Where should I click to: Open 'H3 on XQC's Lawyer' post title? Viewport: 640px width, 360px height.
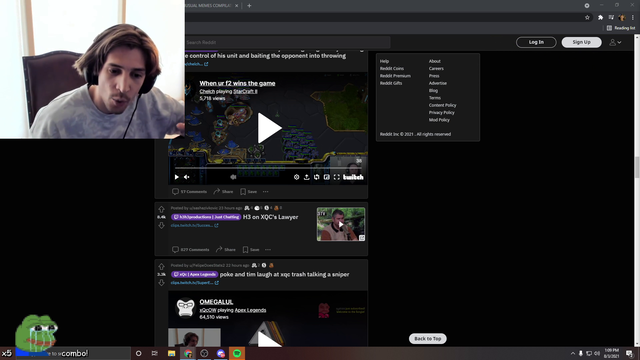click(271, 217)
